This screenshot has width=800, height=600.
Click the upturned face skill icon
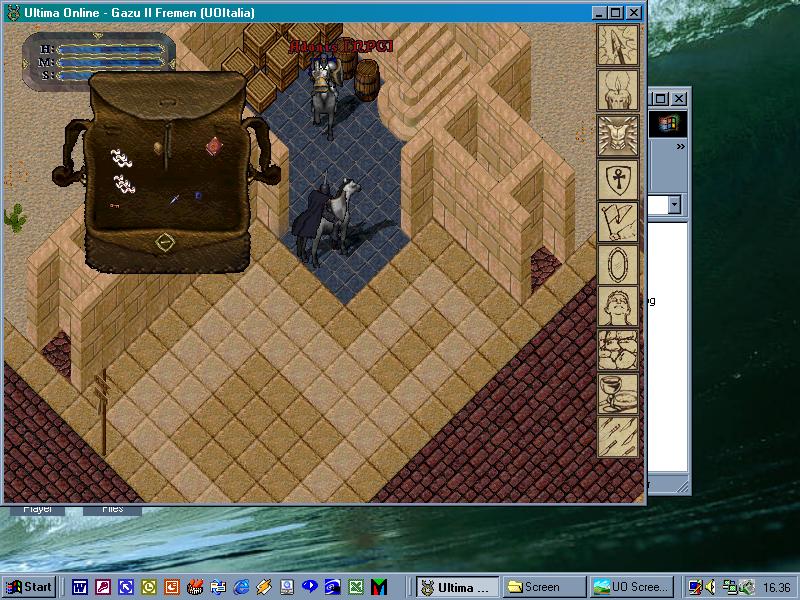click(x=618, y=307)
